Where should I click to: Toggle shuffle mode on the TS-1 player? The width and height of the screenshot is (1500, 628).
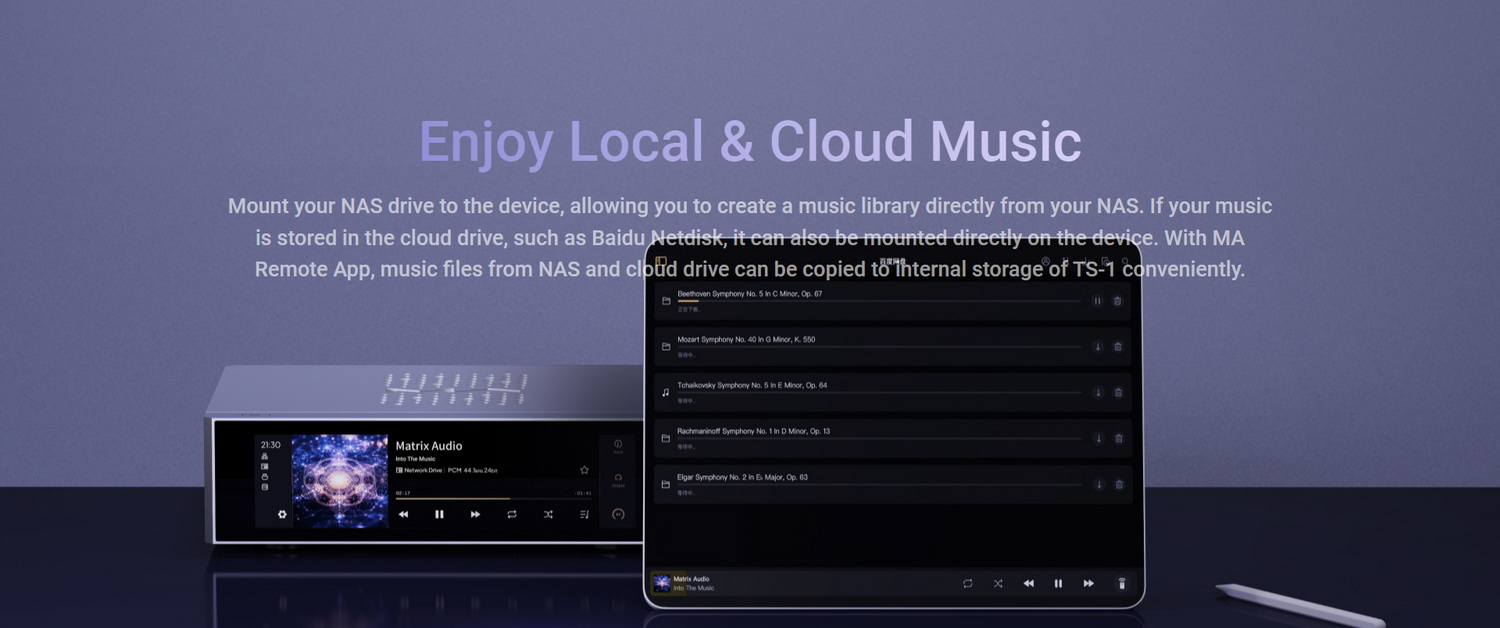(547, 514)
